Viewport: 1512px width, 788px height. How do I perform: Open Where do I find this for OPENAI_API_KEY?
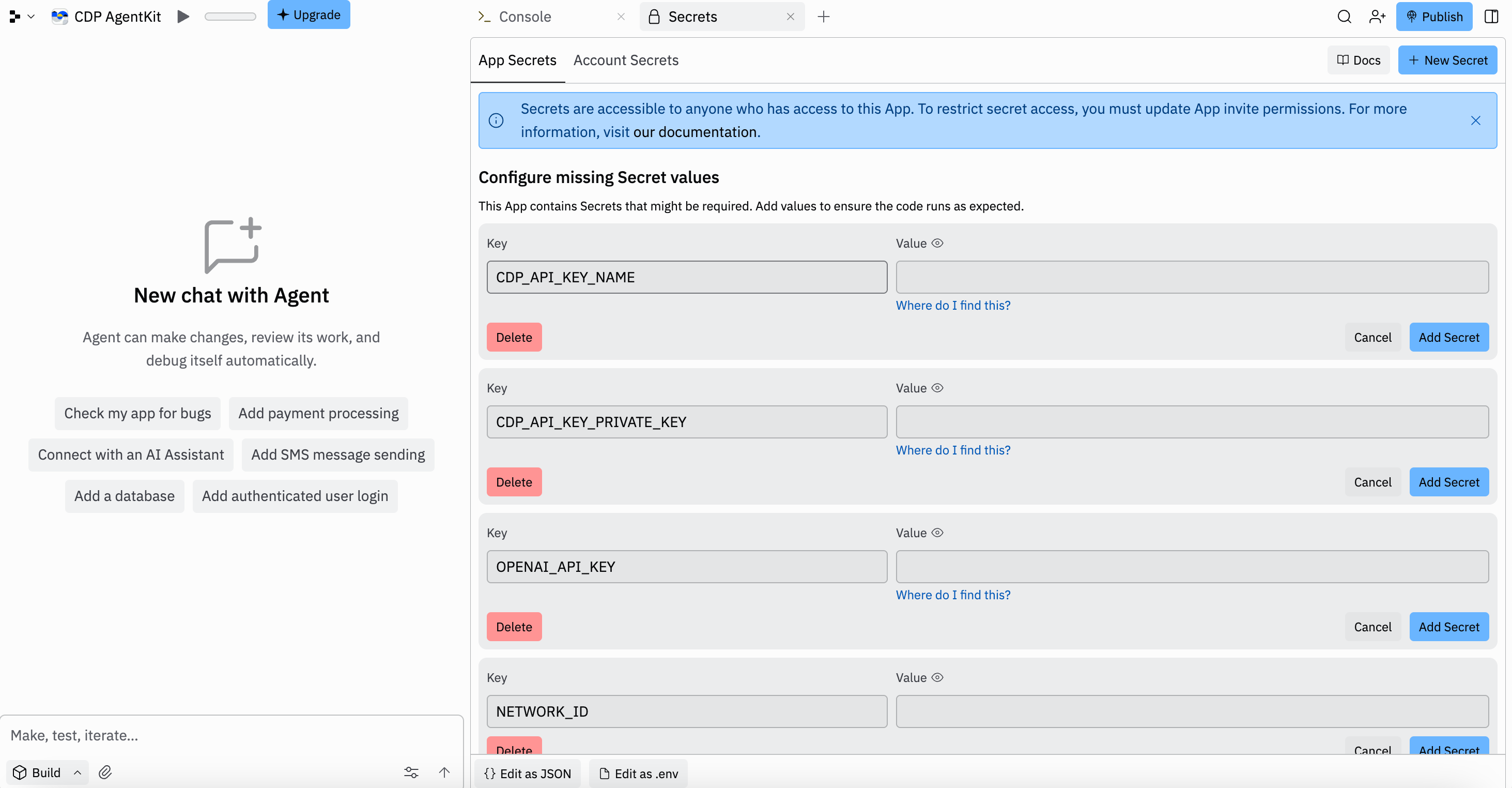click(x=953, y=595)
